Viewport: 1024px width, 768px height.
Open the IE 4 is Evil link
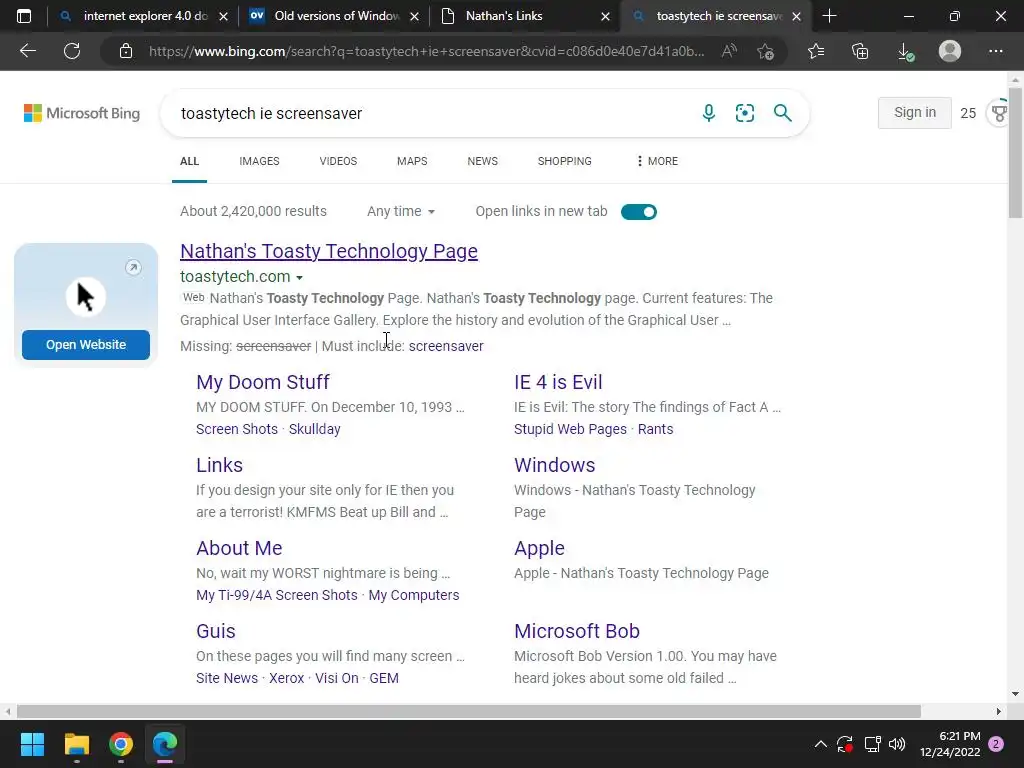click(x=558, y=382)
